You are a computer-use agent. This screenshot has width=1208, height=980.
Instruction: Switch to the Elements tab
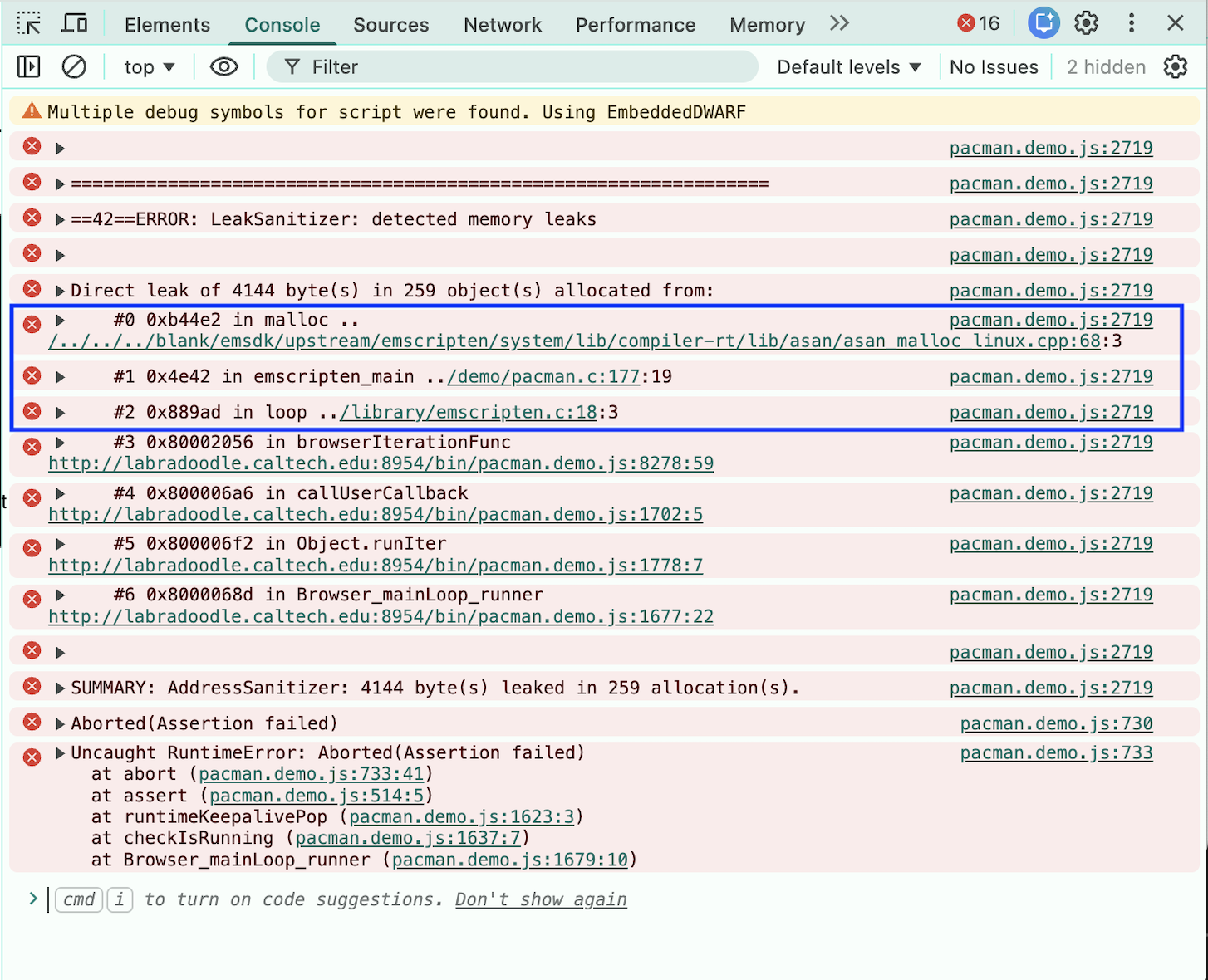pos(167,25)
